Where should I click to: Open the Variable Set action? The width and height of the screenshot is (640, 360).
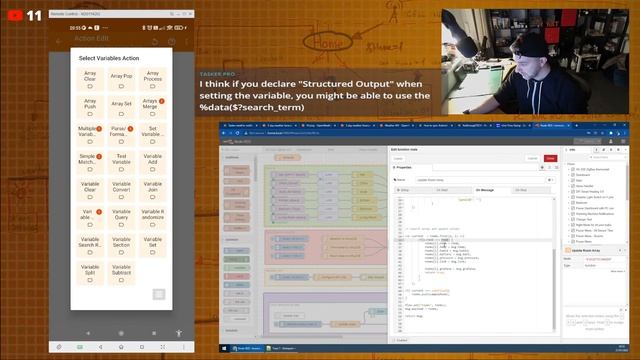click(152, 246)
